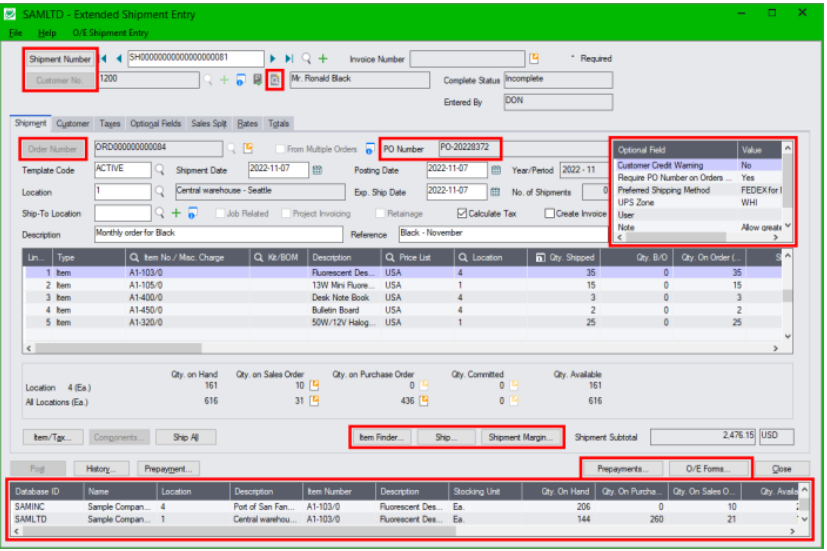Screen dimensions: 827x551
Task: Open Location finder magnifier
Action: pyautogui.click(x=159, y=192)
